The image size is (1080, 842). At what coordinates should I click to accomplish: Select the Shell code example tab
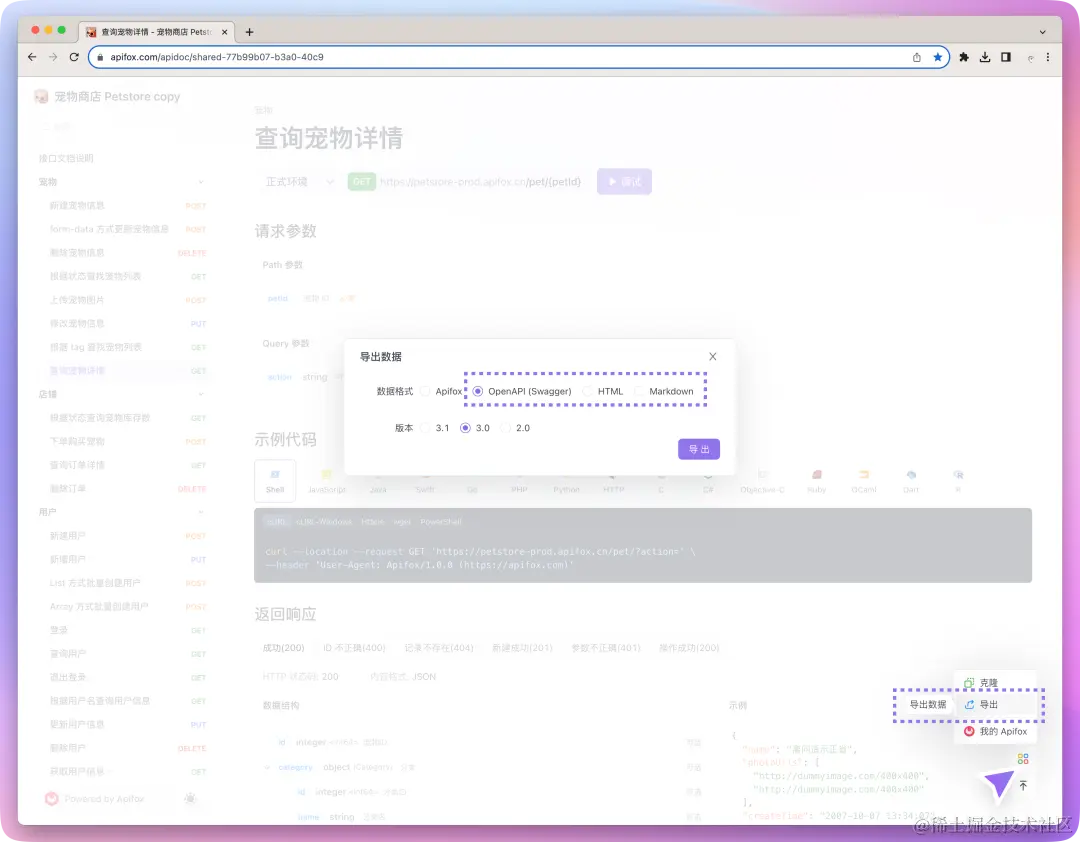[x=275, y=481]
